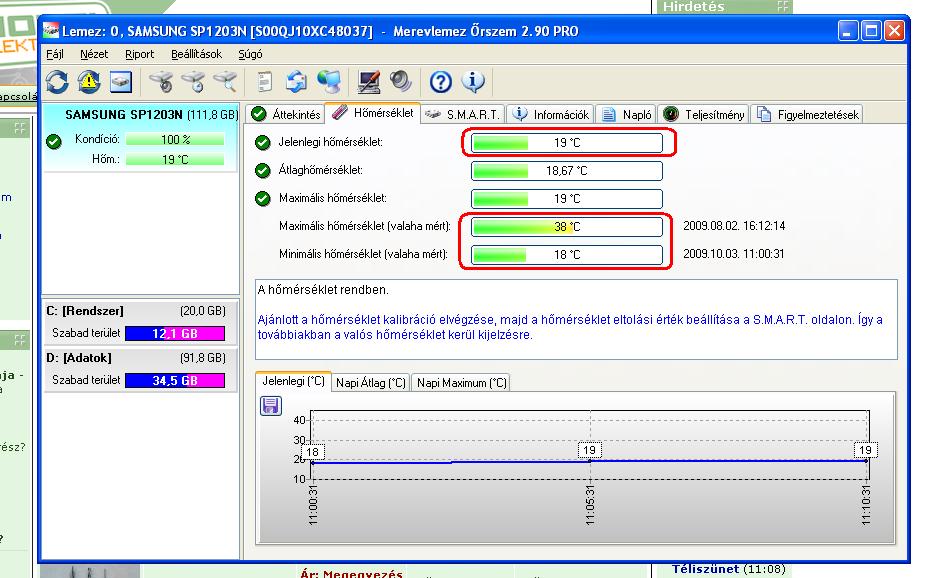The width and height of the screenshot is (938, 578).
Task: Click the send report by email icon
Action: coord(296,81)
